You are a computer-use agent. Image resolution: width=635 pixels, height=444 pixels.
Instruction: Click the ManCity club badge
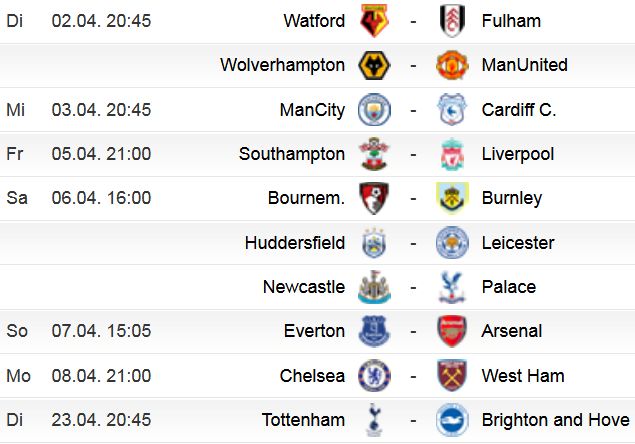pyautogui.click(x=374, y=109)
